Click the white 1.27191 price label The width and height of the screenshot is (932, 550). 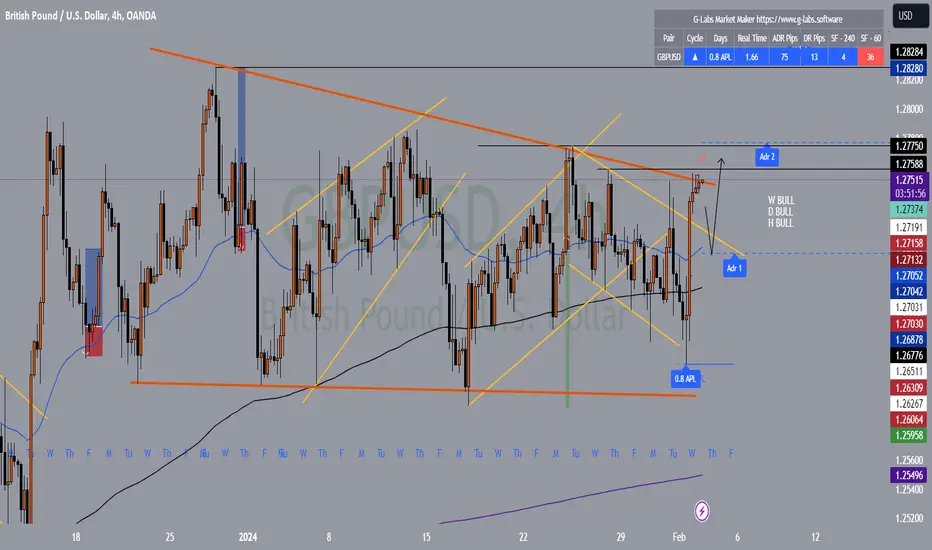click(908, 227)
